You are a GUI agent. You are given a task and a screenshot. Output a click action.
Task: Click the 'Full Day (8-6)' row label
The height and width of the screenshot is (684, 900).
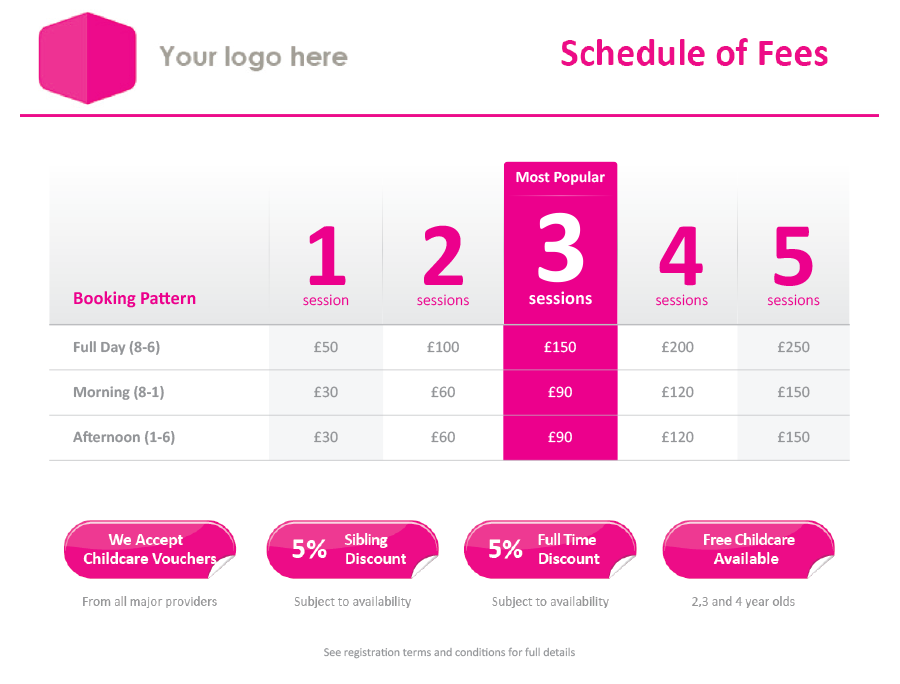[117, 347]
